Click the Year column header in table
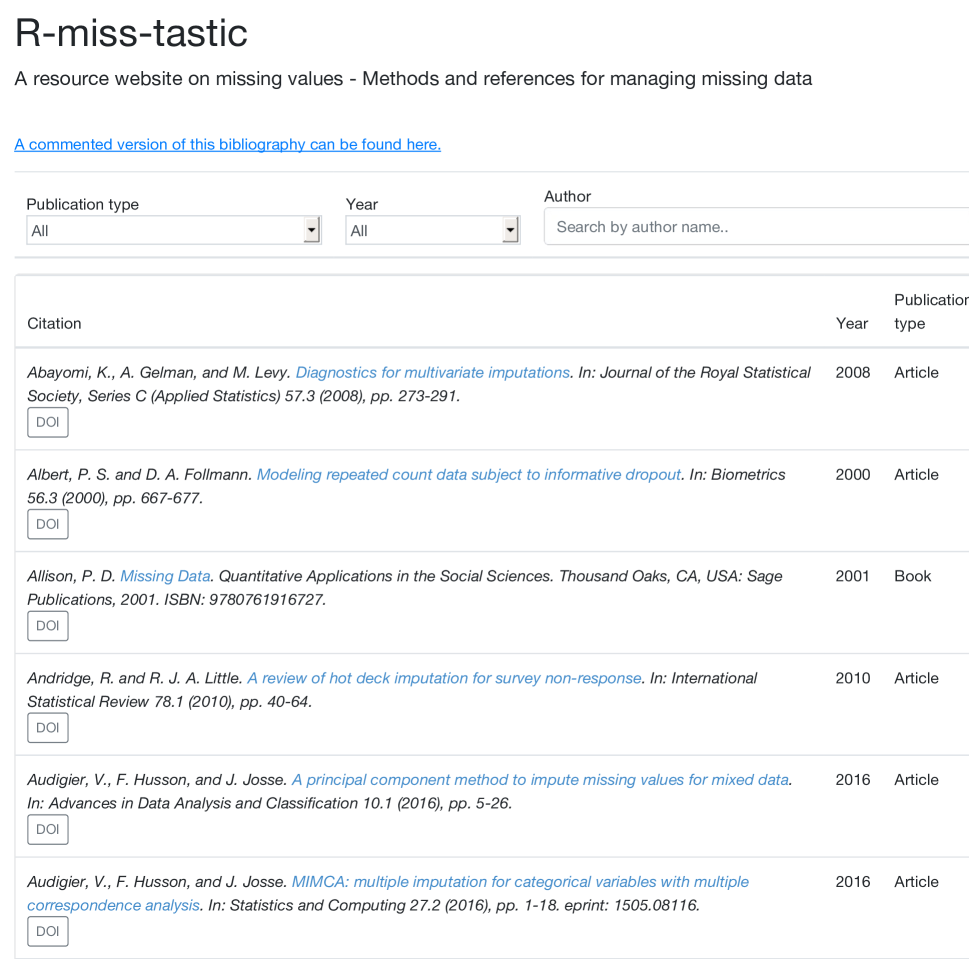This screenshot has height=959, width=969. coord(852,323)
